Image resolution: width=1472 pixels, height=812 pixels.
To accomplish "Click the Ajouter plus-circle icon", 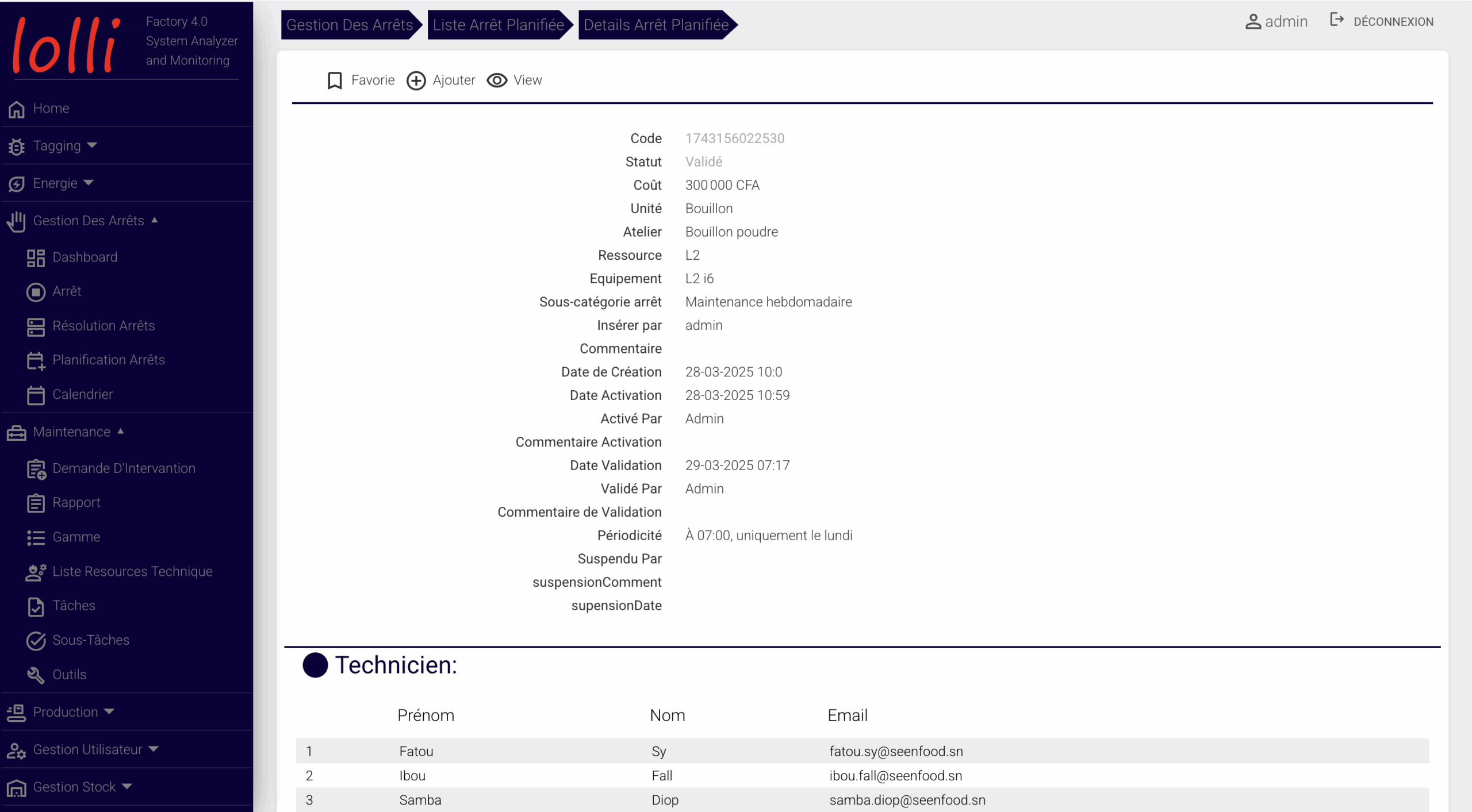I will [x=416, y=80].
